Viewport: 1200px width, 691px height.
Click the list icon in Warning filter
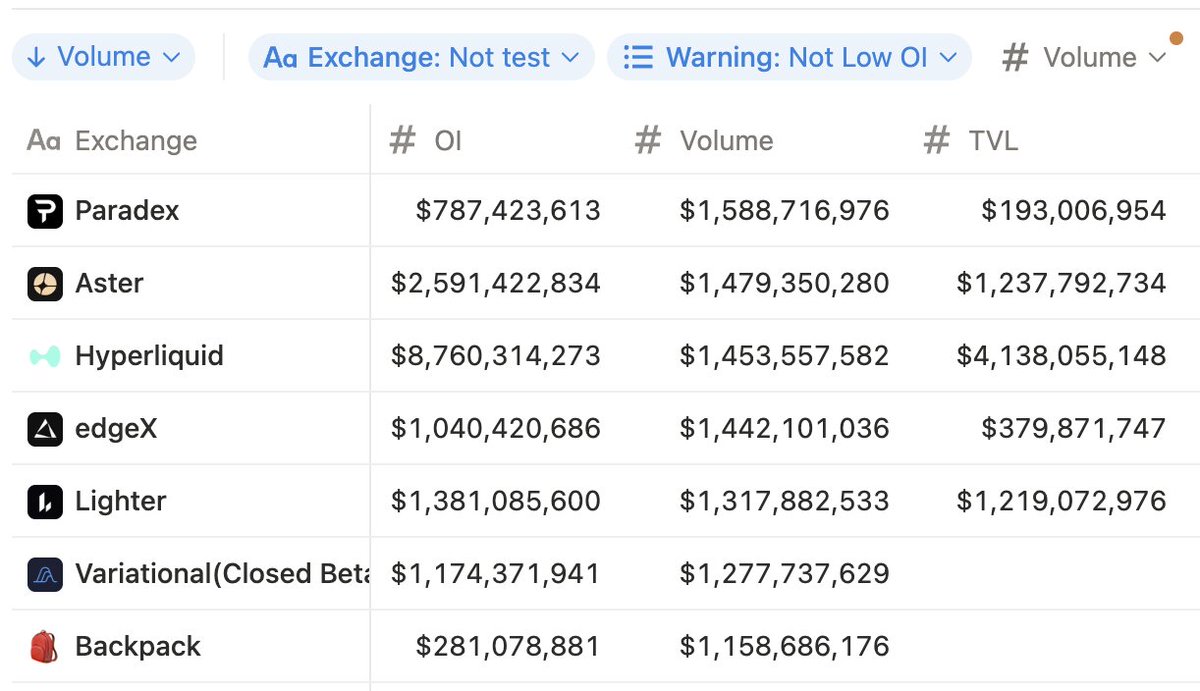coord(638,58)
